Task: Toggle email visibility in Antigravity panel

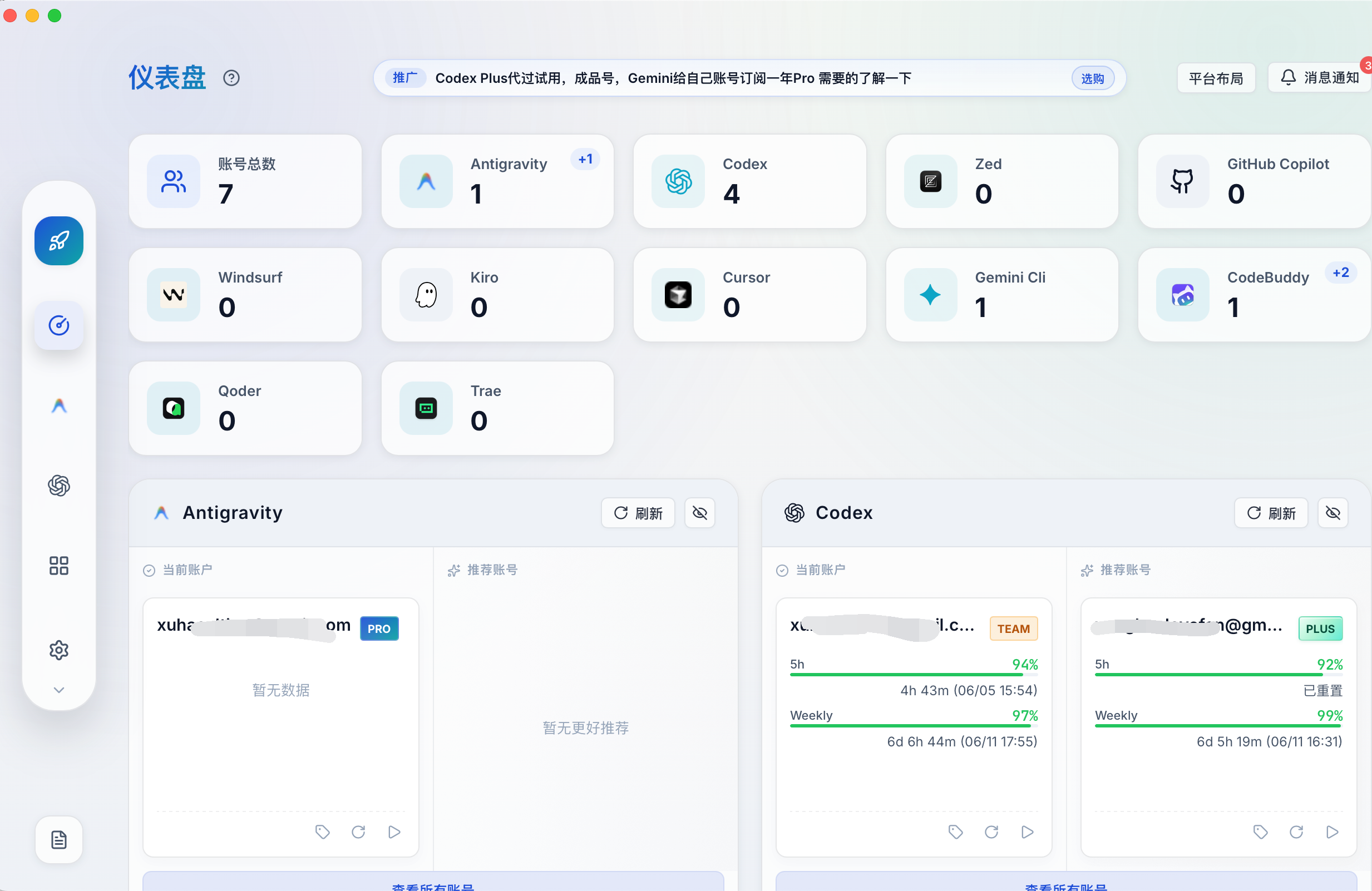Action: (700, 513)
